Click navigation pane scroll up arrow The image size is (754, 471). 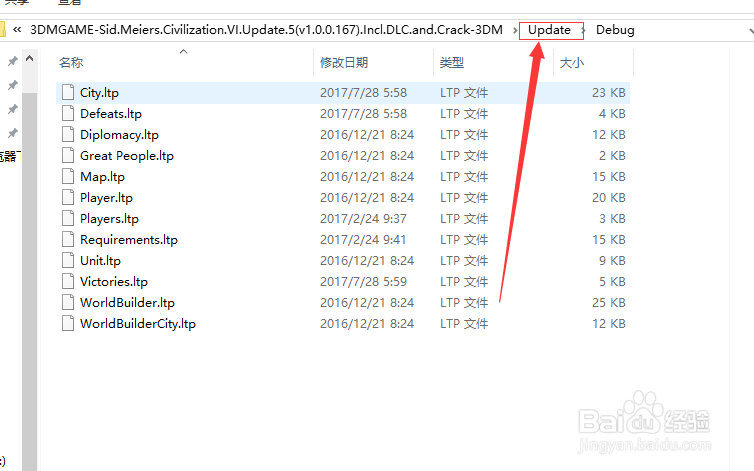(29, 59)
